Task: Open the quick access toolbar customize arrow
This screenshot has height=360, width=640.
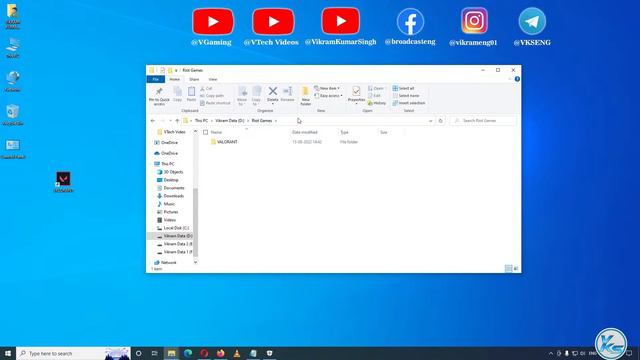Action: pyautogui.click(x=176, y=70)
